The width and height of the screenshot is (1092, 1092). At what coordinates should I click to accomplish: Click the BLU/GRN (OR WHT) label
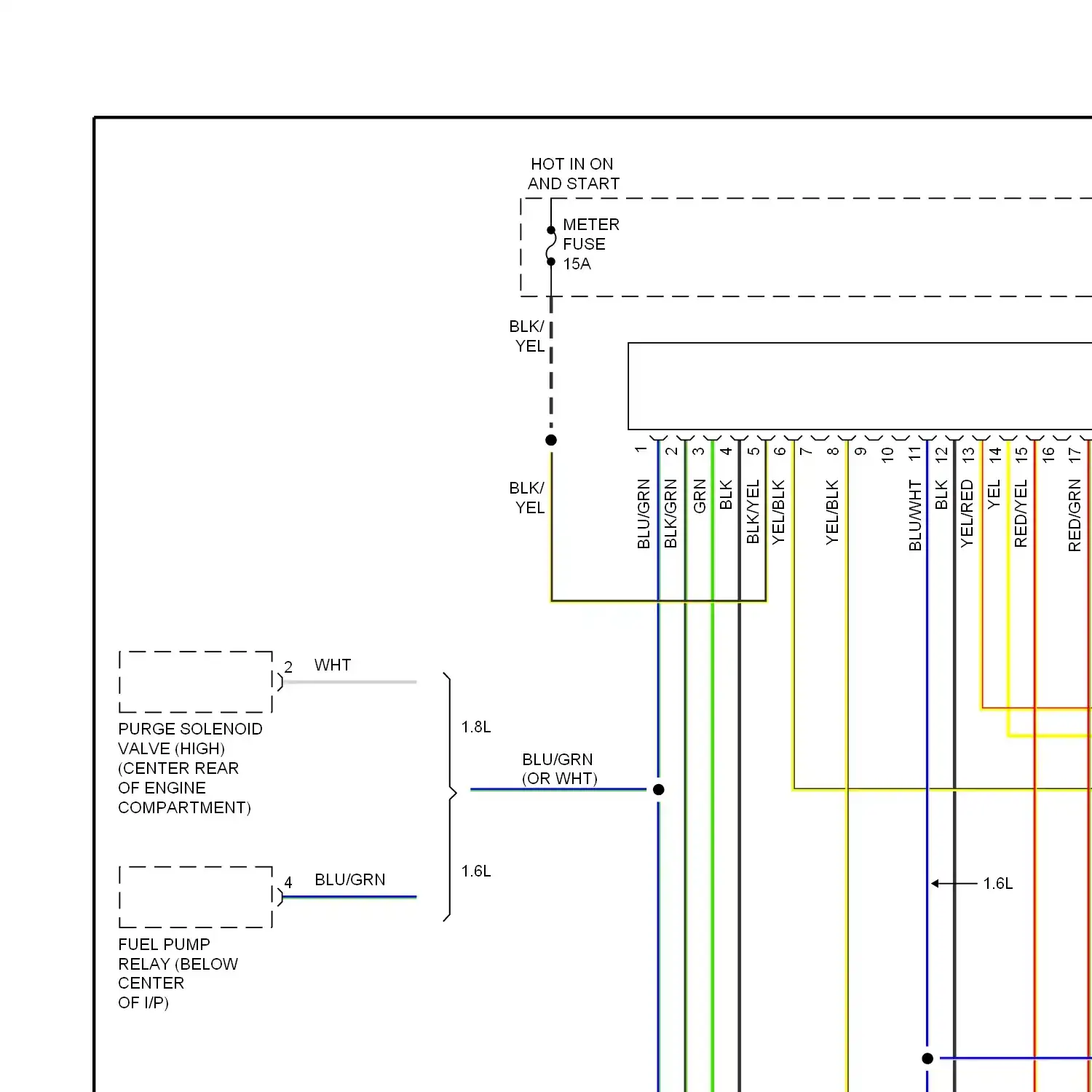point(558,769)
